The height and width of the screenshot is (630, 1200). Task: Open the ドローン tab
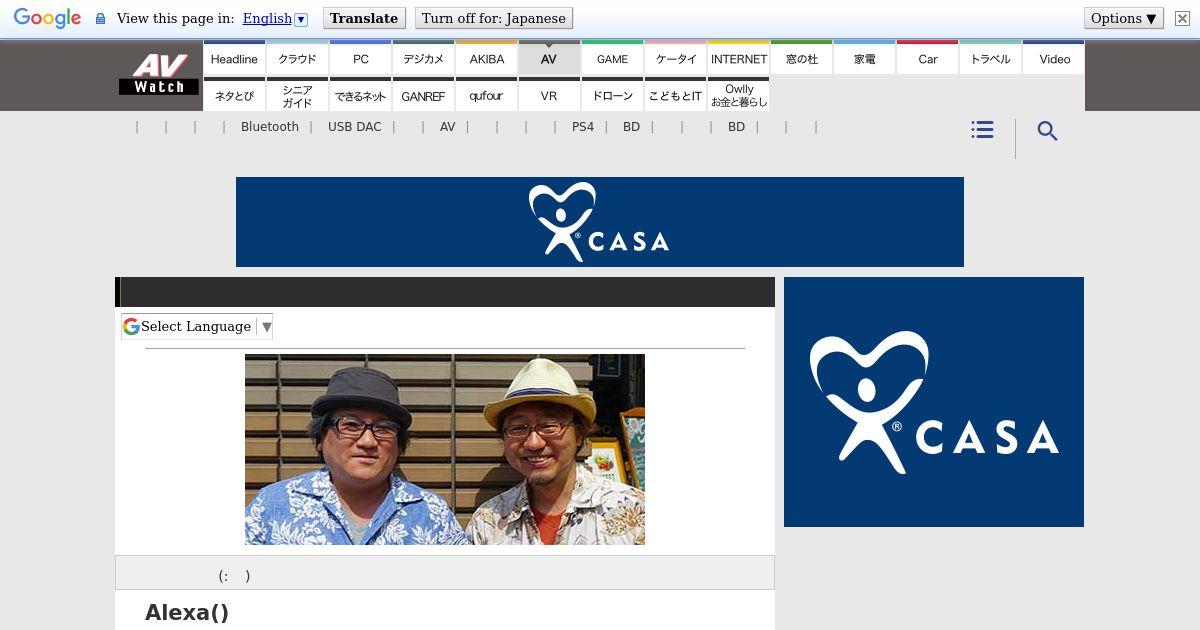(612, 95)
